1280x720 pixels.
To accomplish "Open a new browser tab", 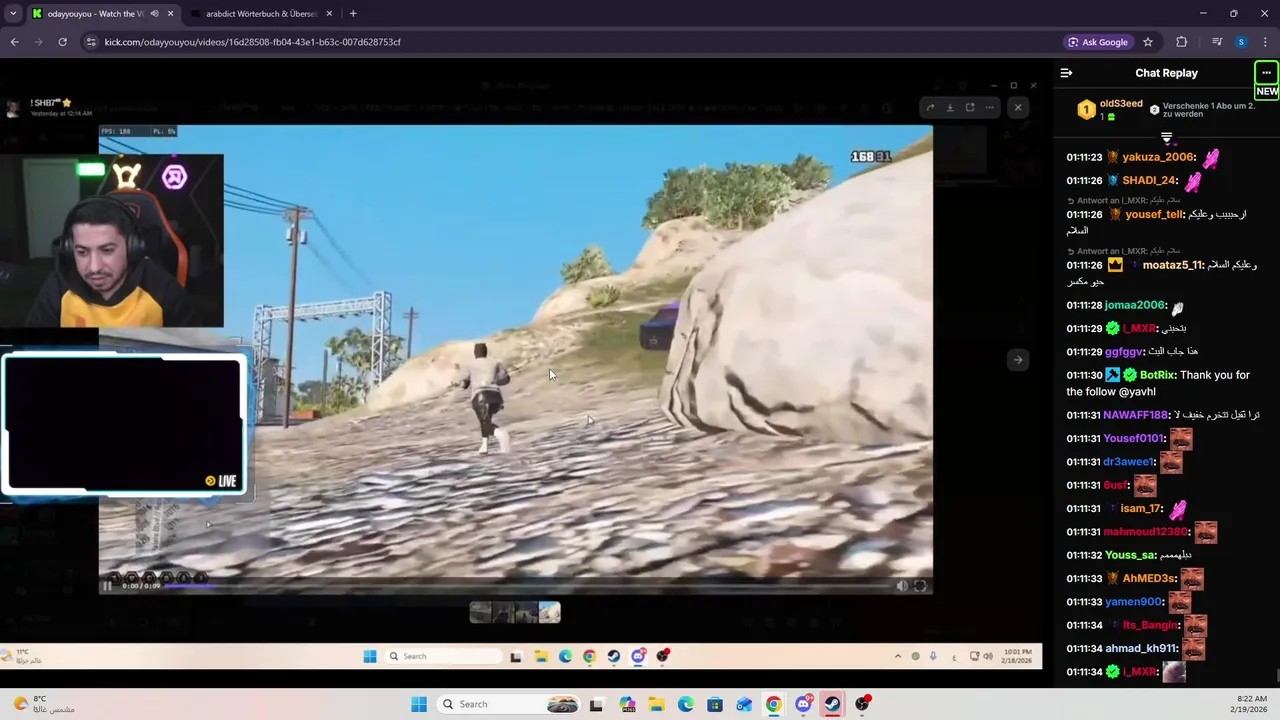I will pyautogui.click(x=353, y=14).
